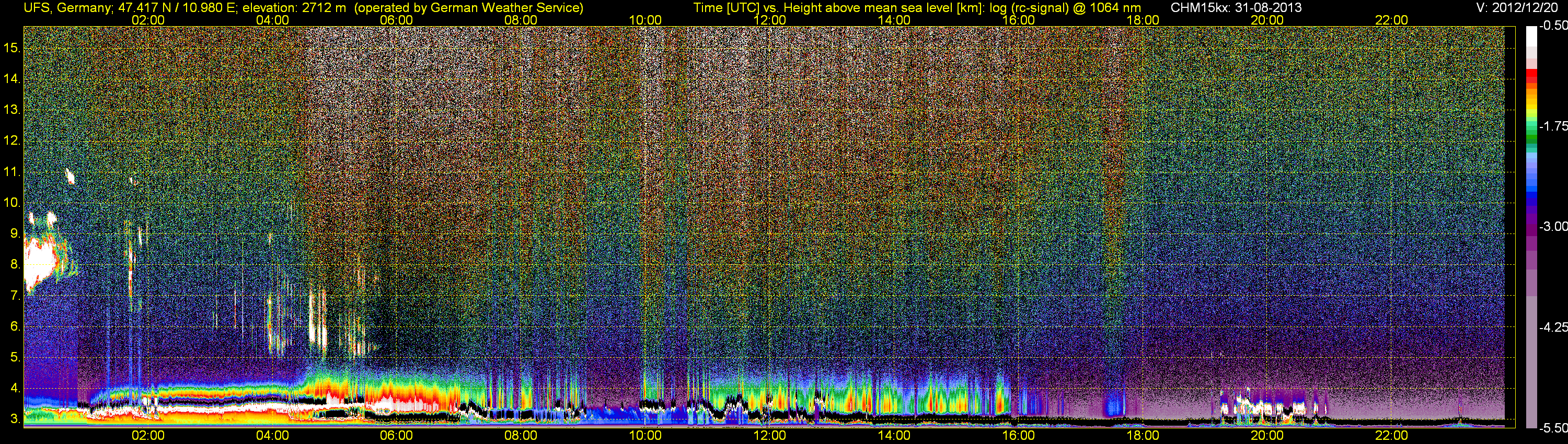Click the 4. km height axis label
This screenshot has width=1568, height=444.
click(x=15, y=388)
